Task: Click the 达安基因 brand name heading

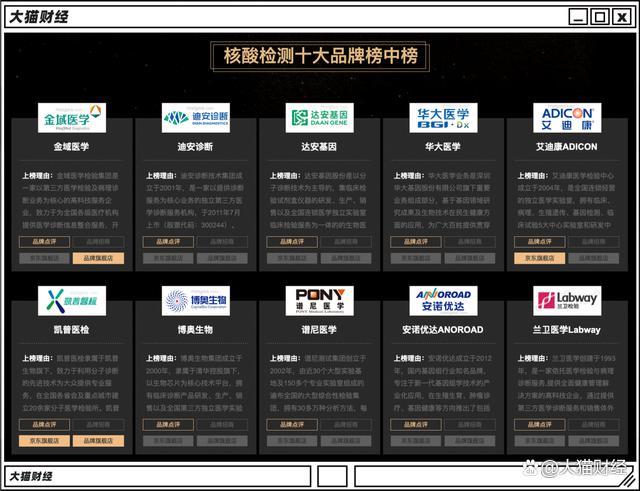Action: 319,147
